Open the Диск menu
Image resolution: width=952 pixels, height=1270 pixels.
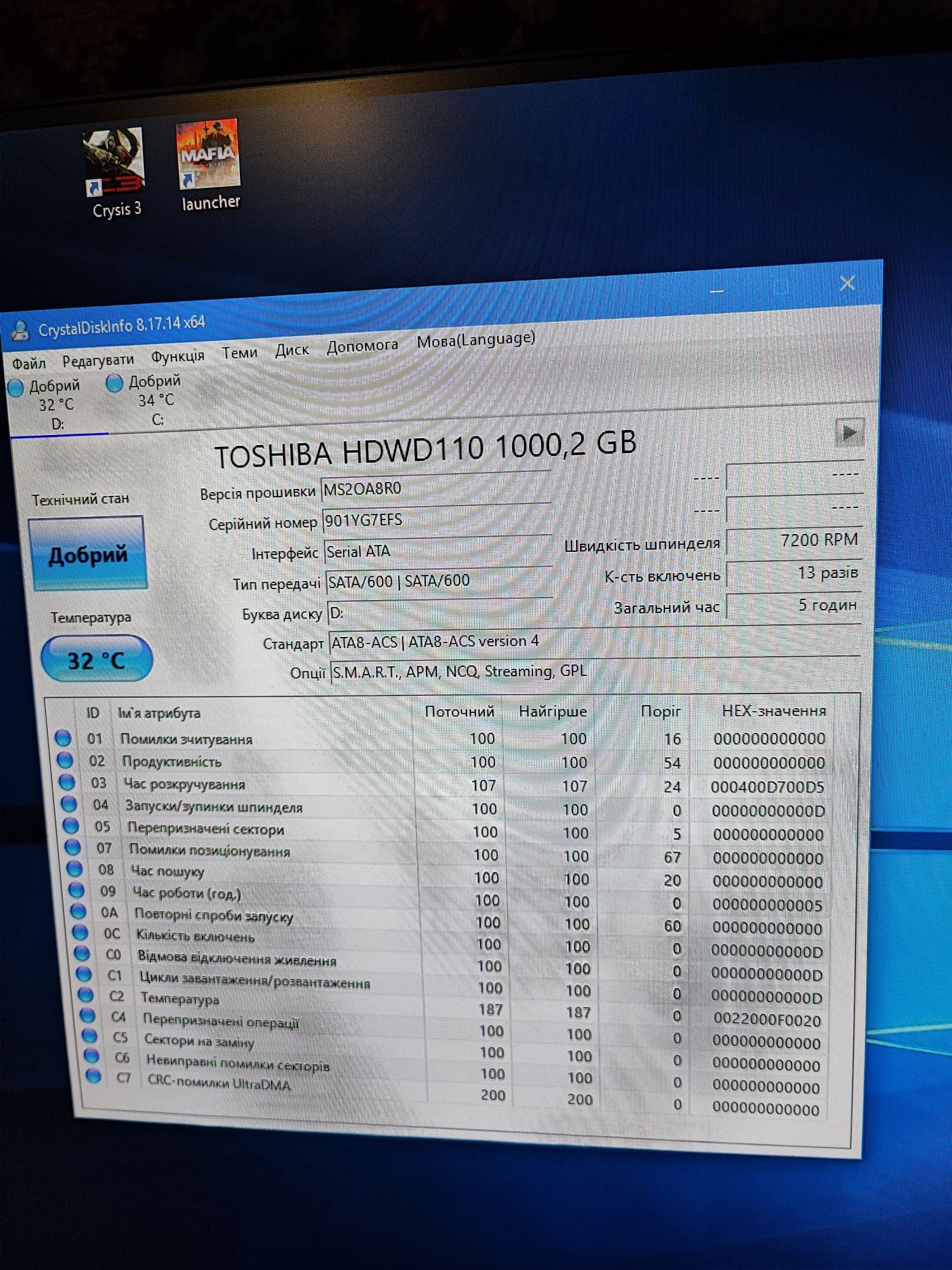[292, 349]
